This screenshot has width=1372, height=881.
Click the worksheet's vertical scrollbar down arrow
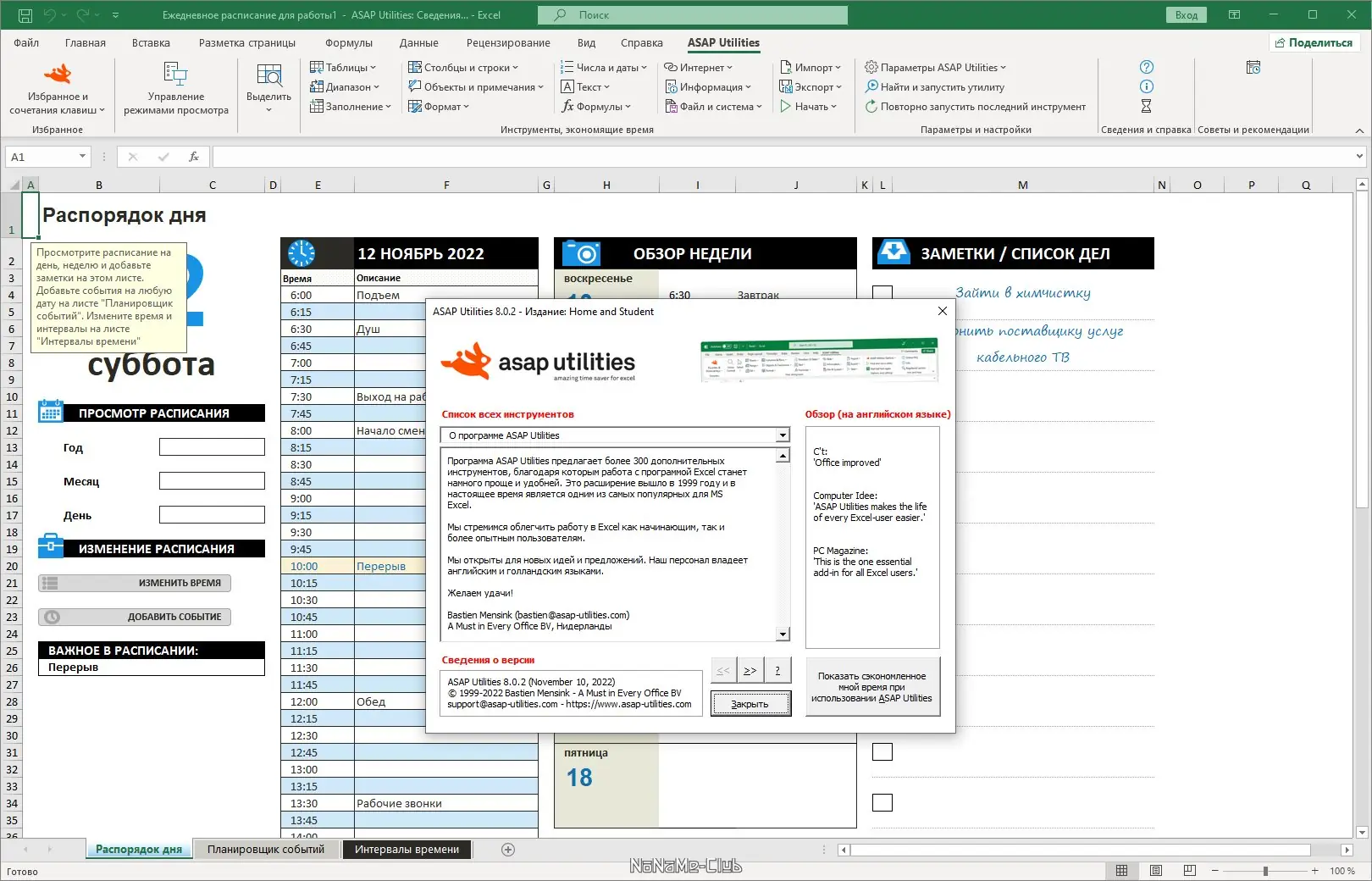click(1363, 833)
